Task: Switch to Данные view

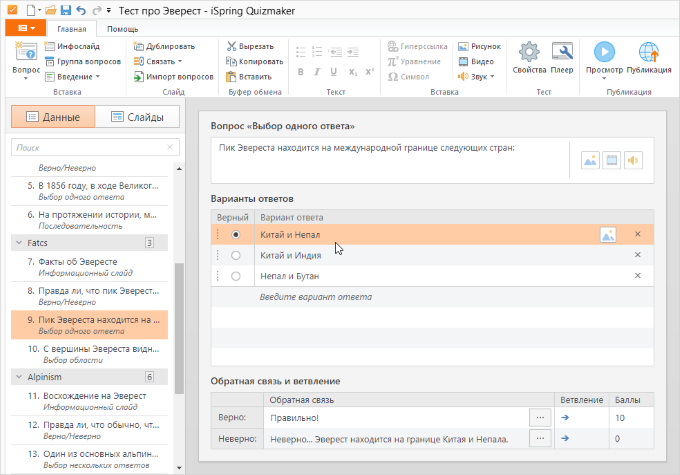Action: pyautogui.click(x=53, y=117)
